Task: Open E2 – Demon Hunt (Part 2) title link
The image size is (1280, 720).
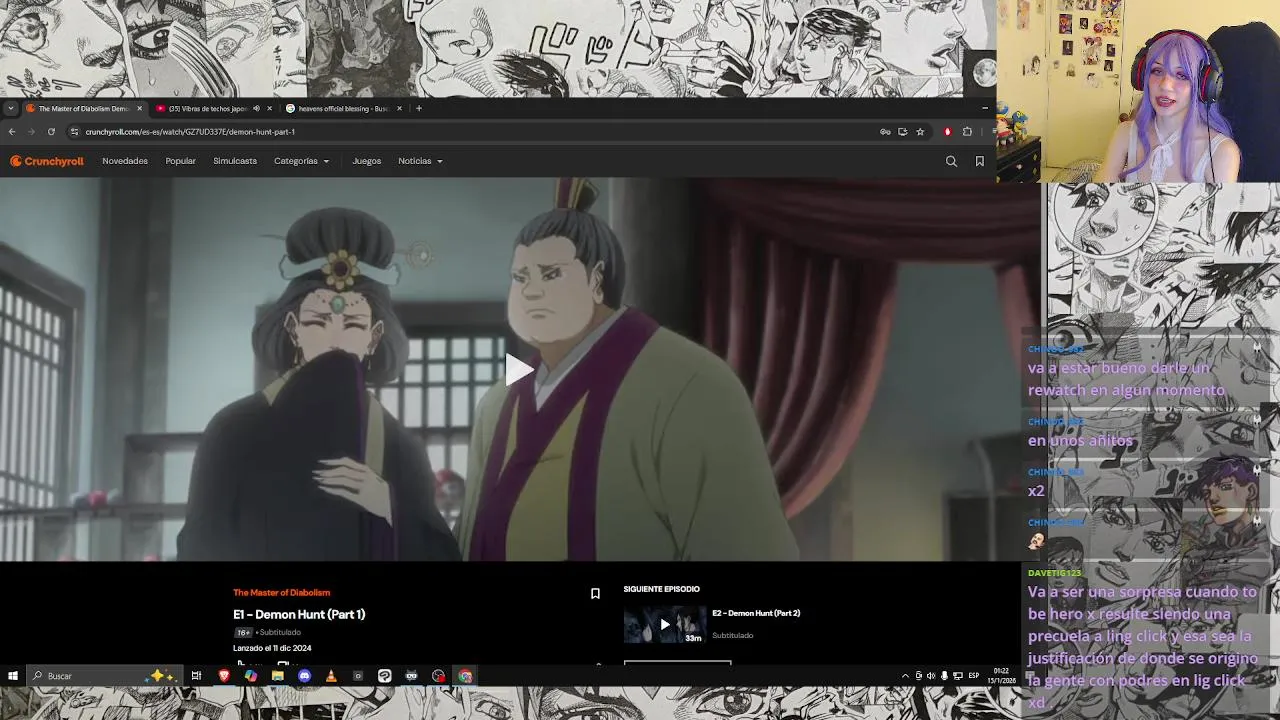Action: point(756,613)
